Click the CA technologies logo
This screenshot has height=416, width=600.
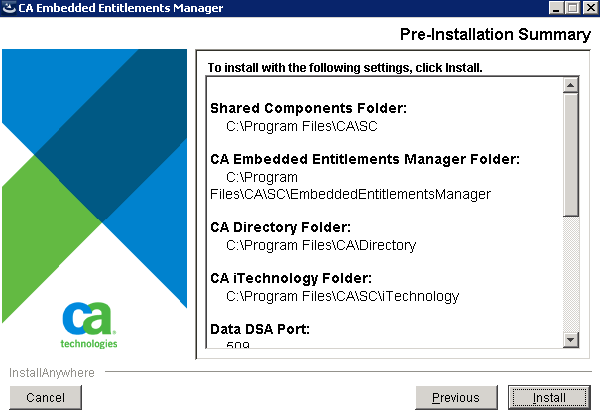pos(89,324)
